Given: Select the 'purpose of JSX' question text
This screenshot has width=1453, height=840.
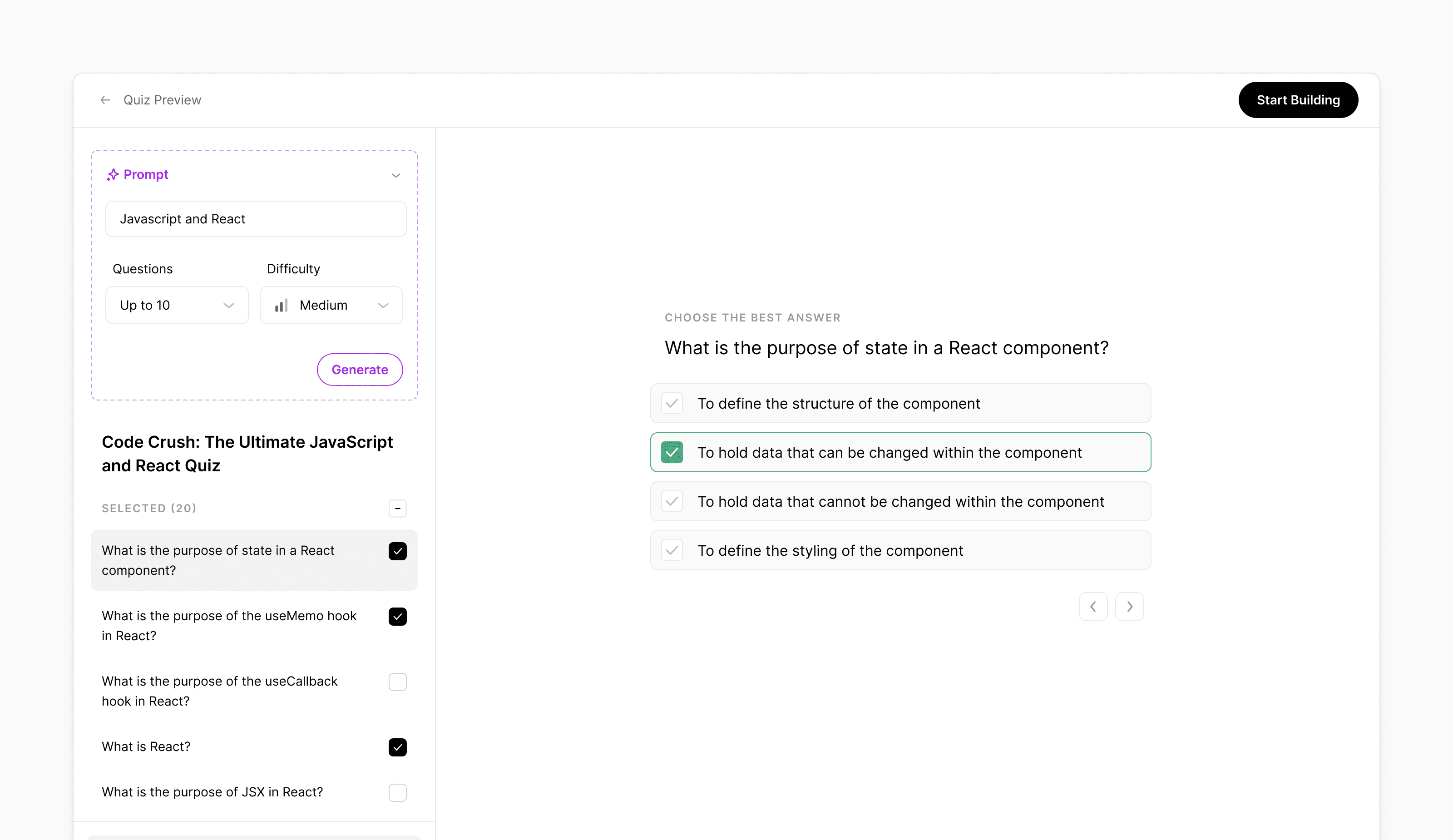Looking at the screenshot, I should click(212, 792).
